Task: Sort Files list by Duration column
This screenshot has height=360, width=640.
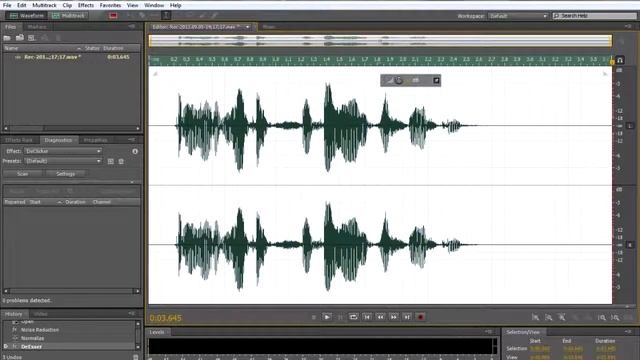Action: pos(113,48)
